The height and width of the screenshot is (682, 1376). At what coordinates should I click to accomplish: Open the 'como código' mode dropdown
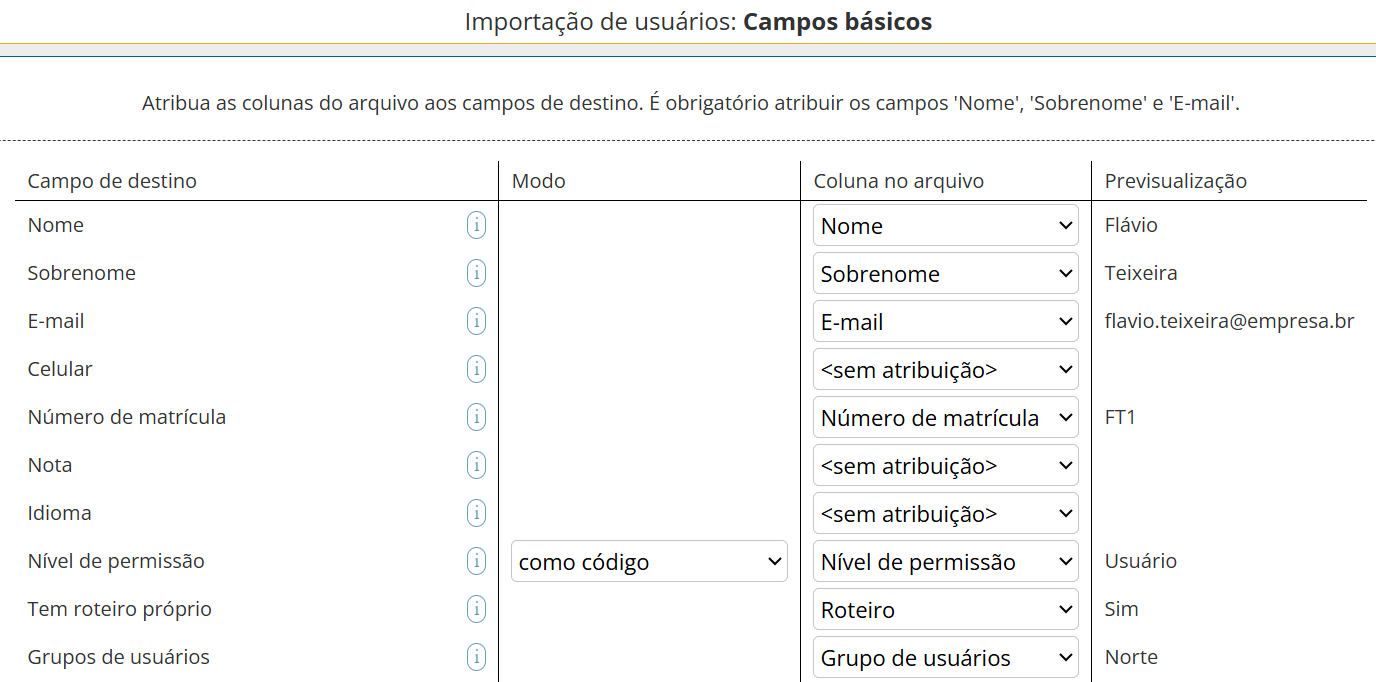tap(648, 561)
